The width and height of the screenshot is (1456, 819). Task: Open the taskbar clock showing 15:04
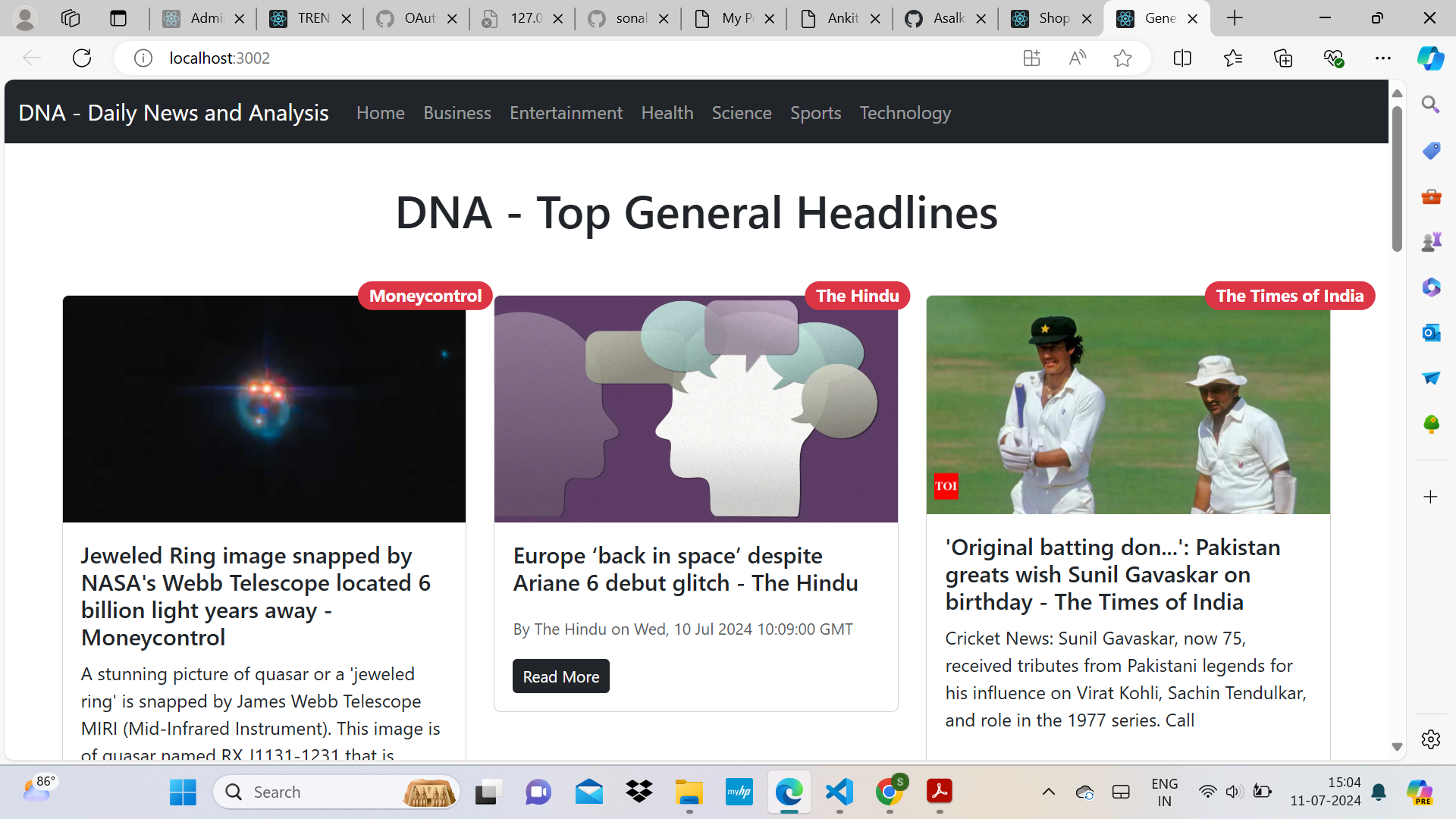tap(1326, 792)
